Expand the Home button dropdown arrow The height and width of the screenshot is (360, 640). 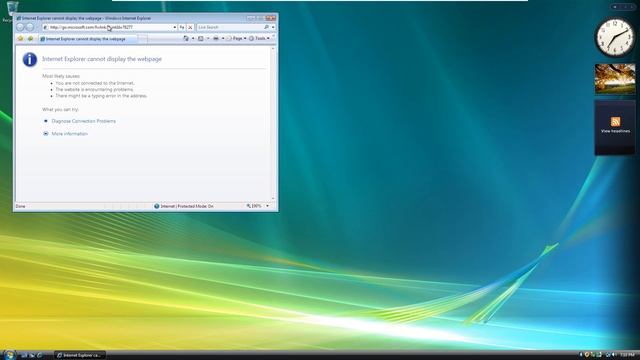193,38
